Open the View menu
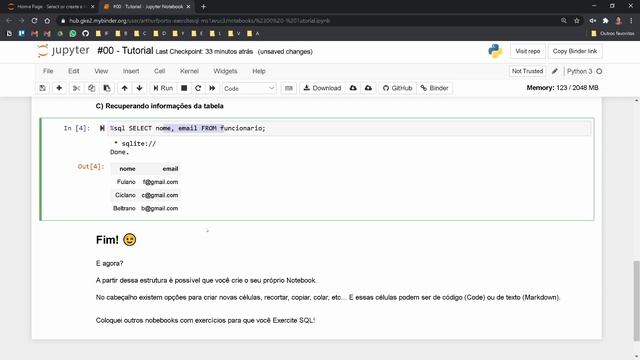 [101, 71]
